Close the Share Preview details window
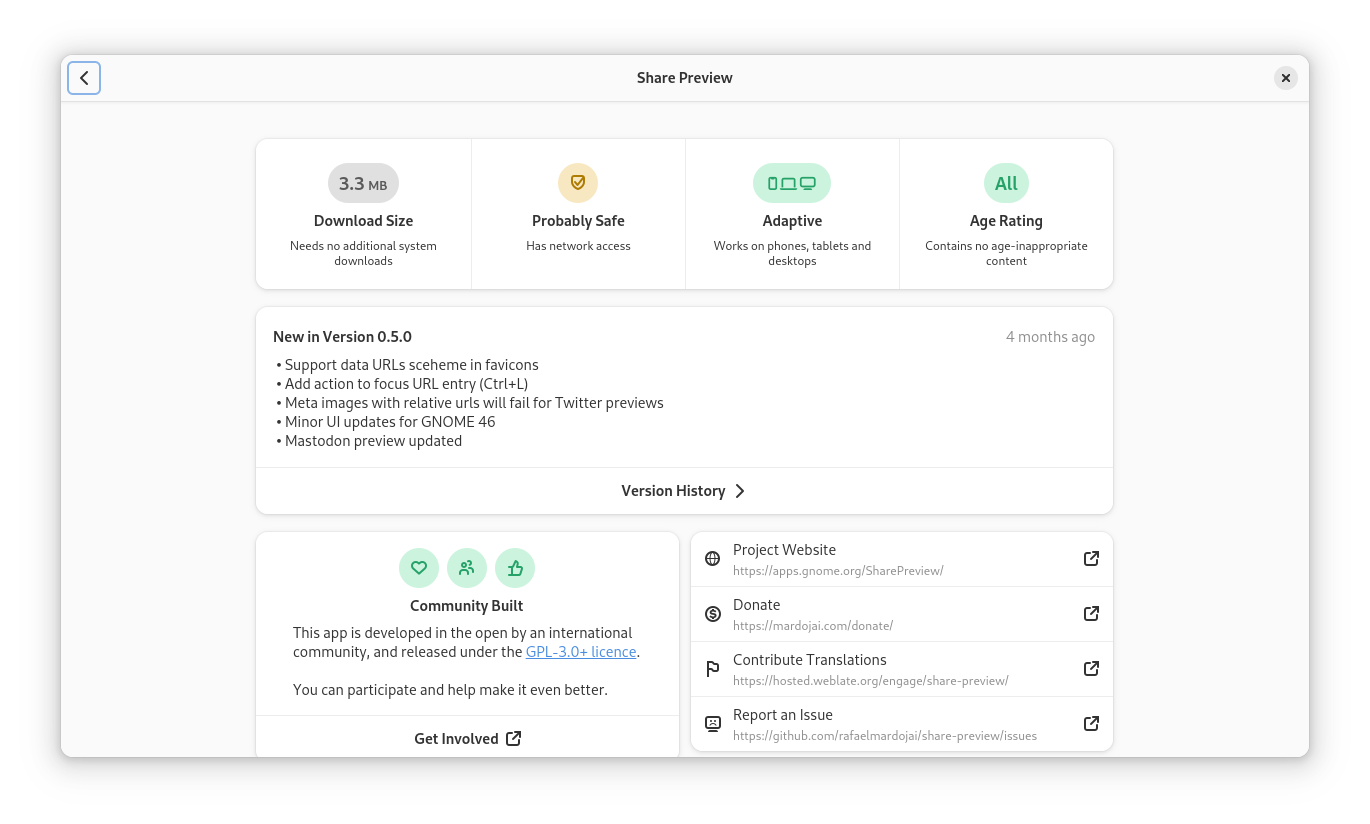The width and height of the screenshot is (1370, 824). tap(1286, 78)
